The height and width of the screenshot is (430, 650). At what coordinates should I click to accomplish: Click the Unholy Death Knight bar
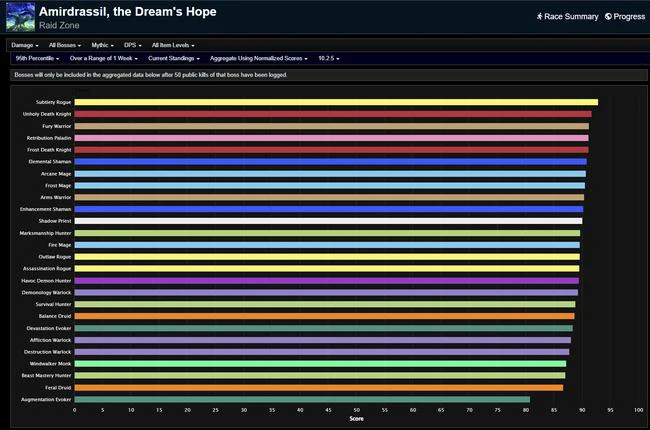tap(333, 114)
